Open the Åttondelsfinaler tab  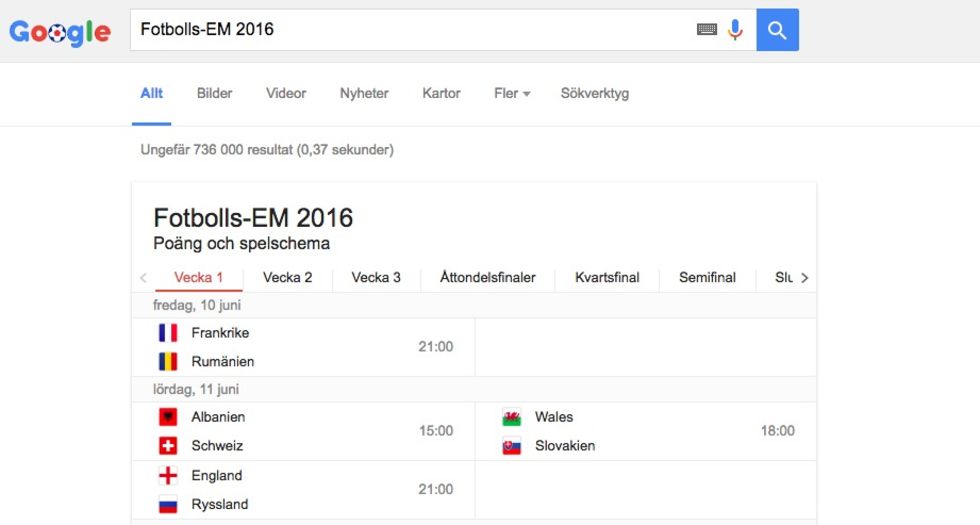pos(488,278)
